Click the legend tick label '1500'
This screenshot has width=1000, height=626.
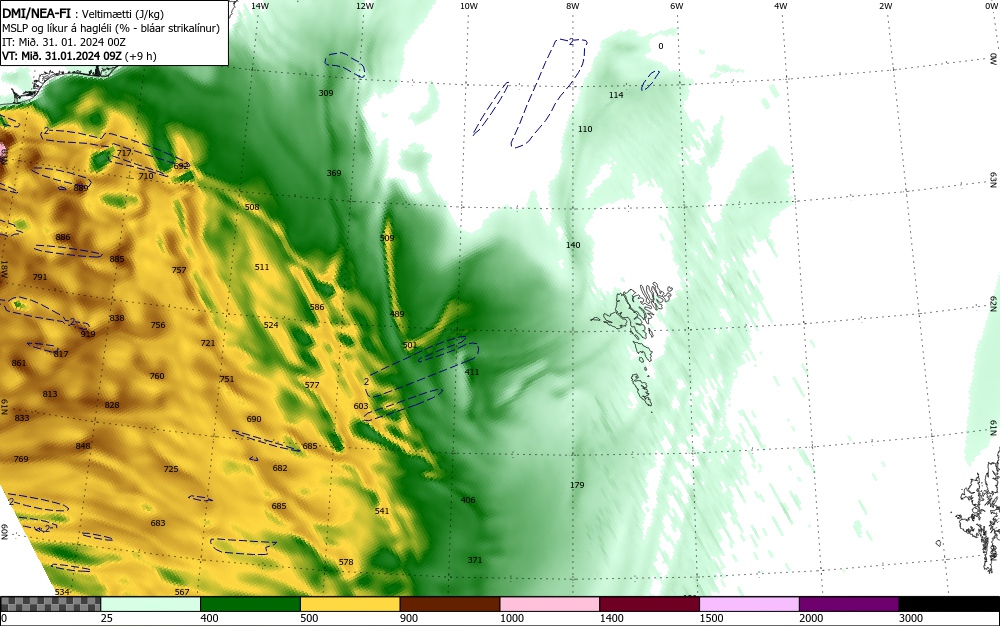click(x=711, y=618)
